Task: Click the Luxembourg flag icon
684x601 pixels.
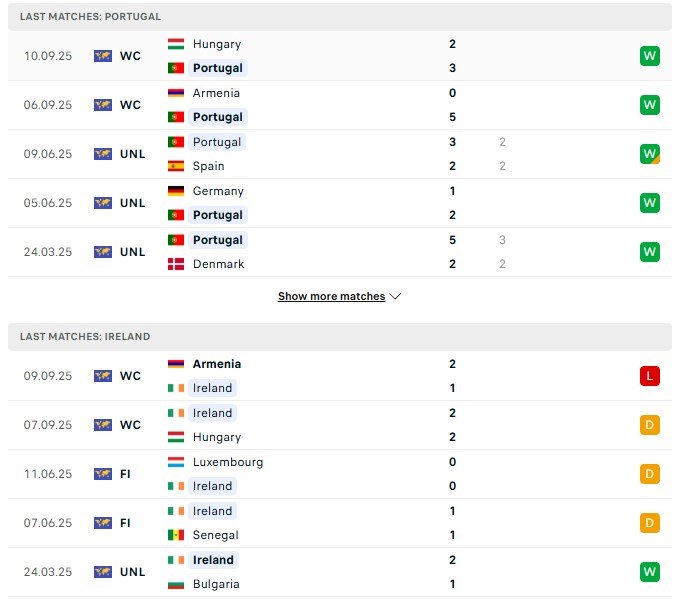Action: pyautogui.click(x=176, y=462)
